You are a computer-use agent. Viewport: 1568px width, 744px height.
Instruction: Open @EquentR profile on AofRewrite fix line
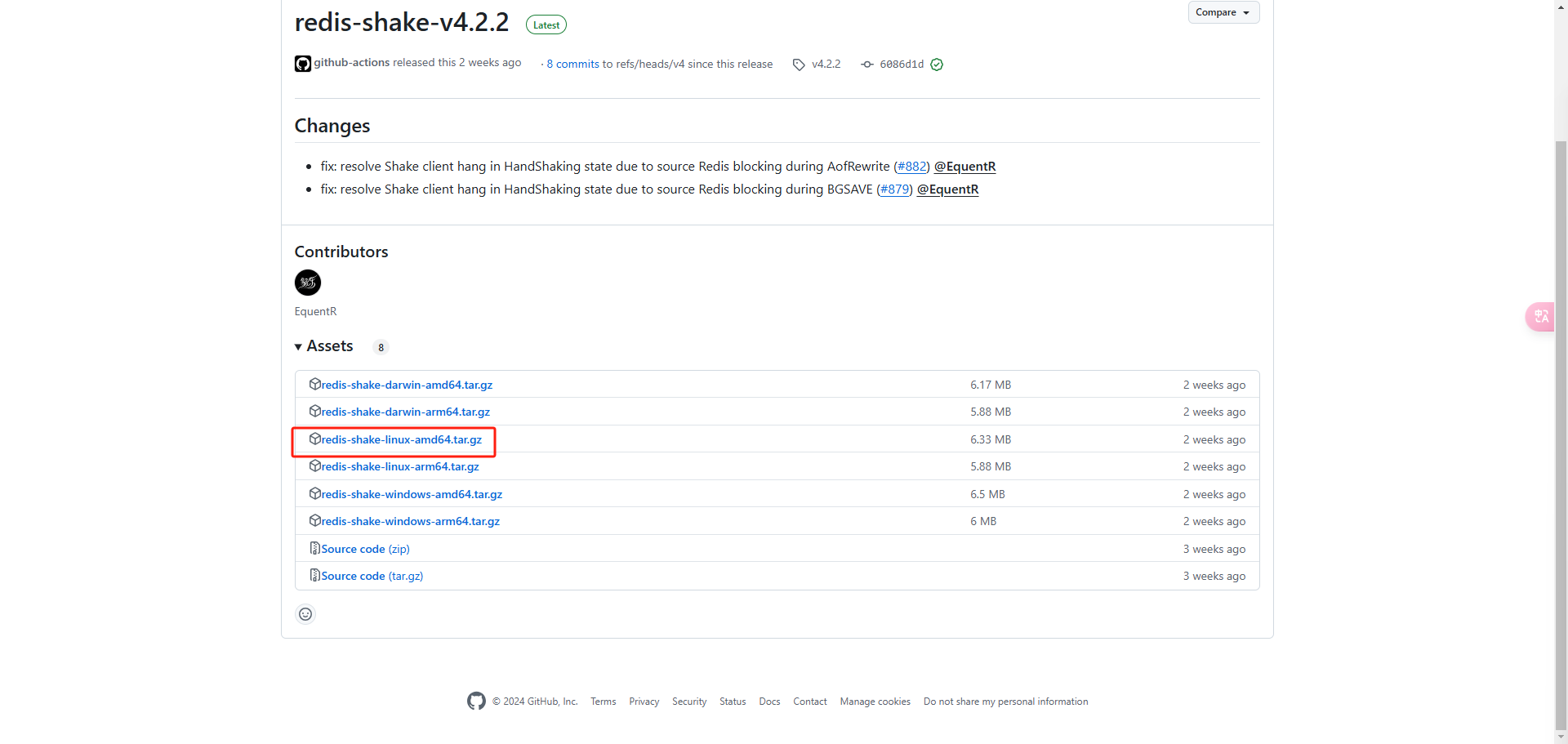965,167
